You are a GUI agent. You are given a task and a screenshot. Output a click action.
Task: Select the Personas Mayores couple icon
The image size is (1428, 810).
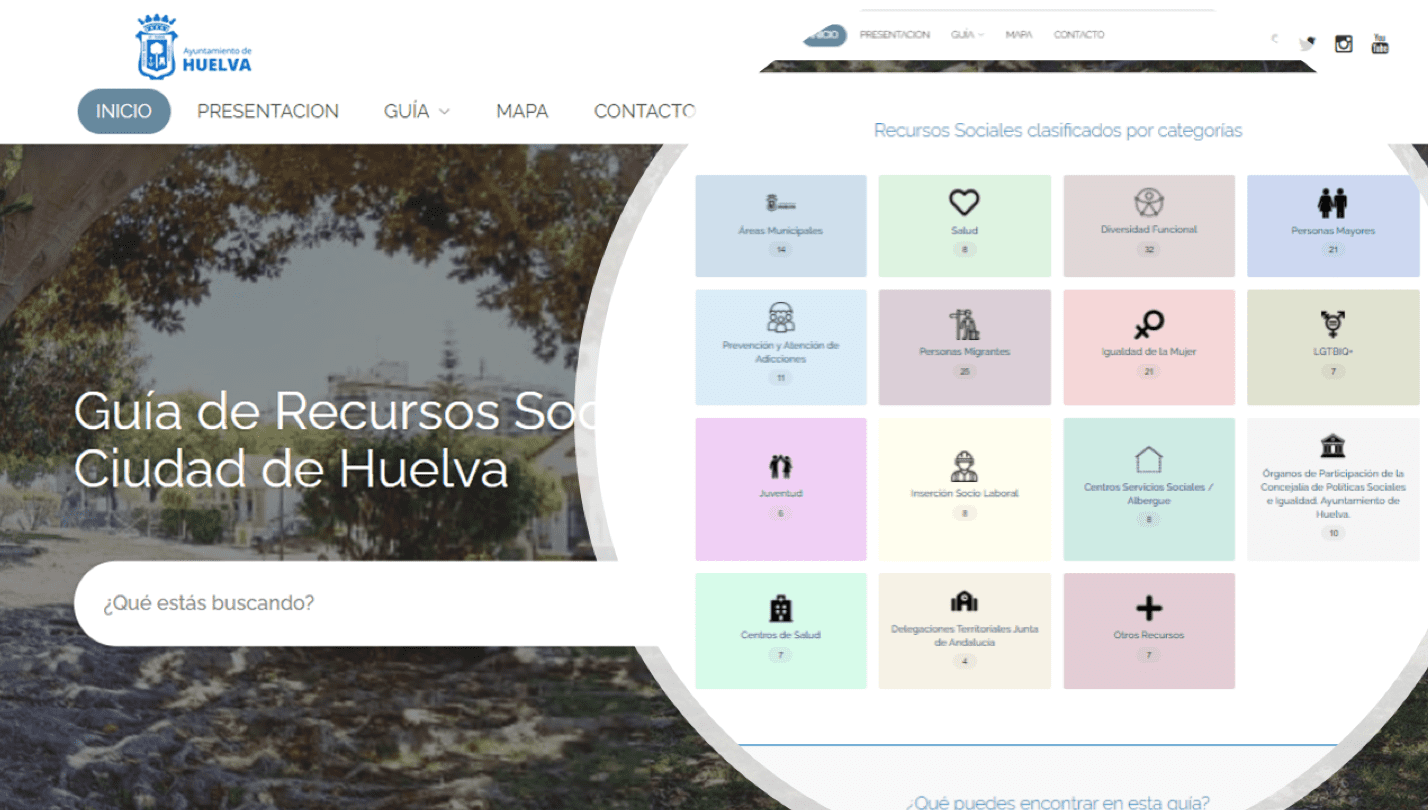tap(1333, 203)
